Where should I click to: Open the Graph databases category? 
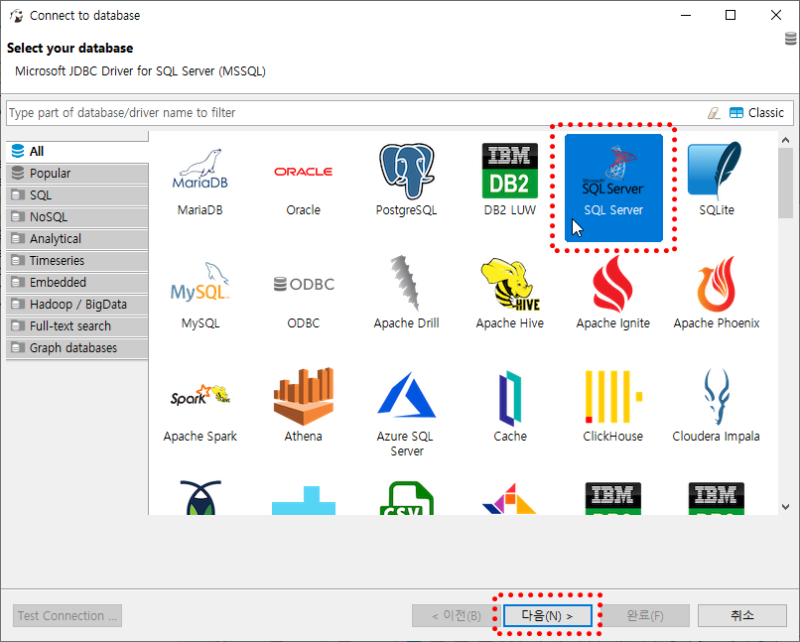point(77,348)
